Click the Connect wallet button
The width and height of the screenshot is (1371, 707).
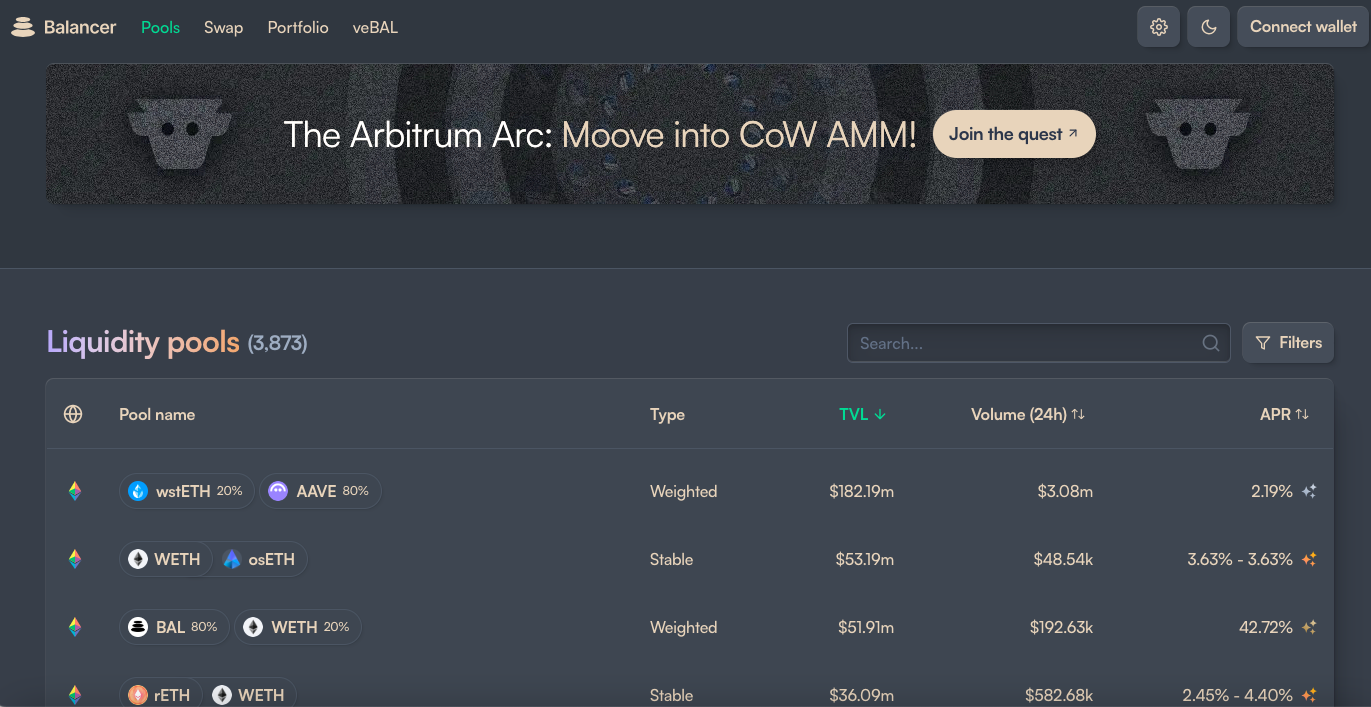1303,27
